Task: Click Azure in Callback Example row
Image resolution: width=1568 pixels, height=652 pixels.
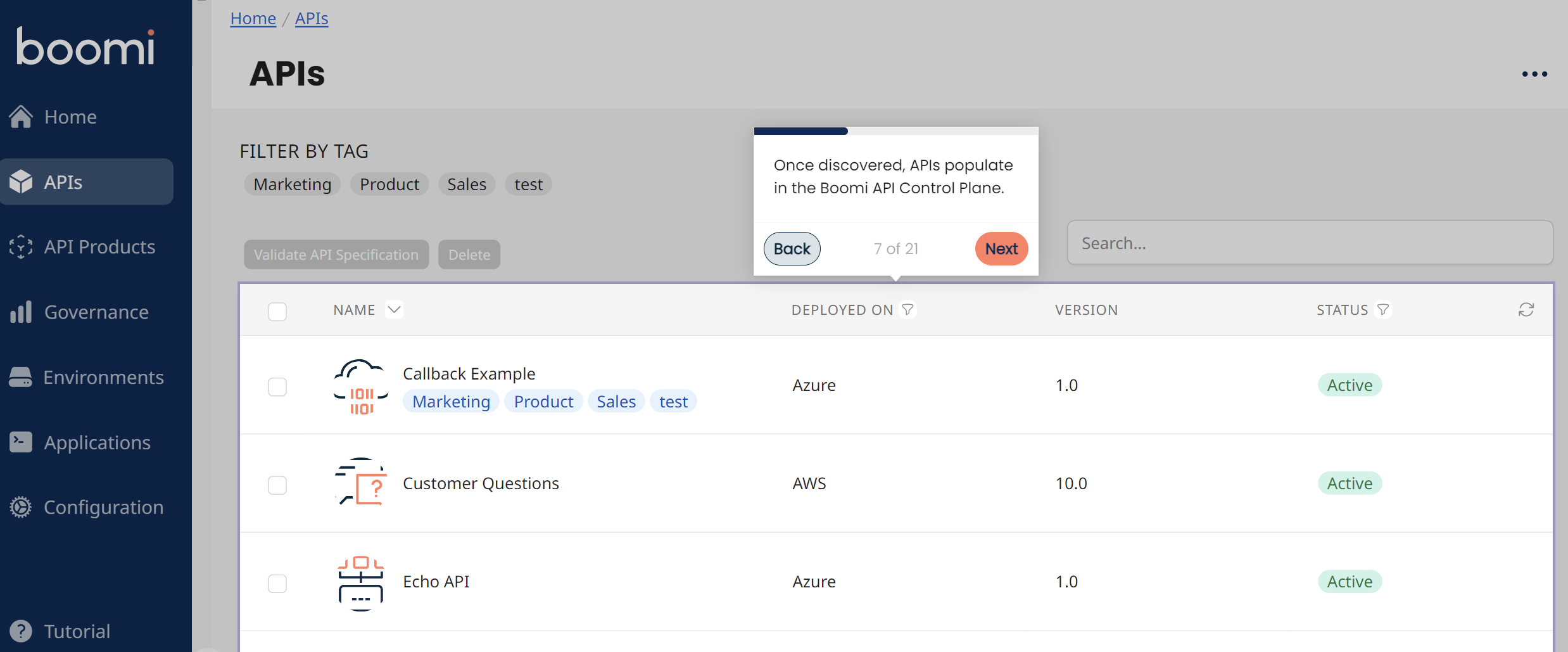Action: (814, 385)
